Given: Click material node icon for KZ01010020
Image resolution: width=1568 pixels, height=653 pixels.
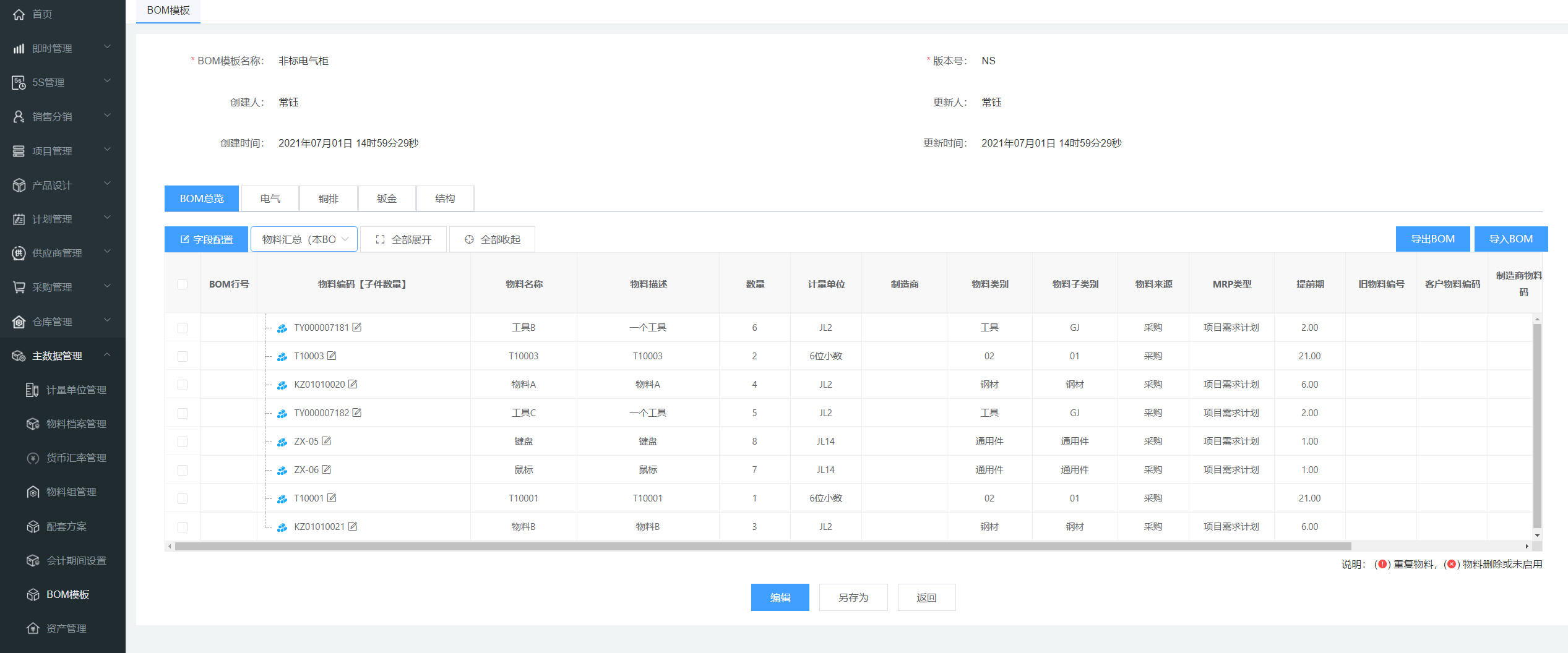Looking at the screenshot, I should 282,385.
